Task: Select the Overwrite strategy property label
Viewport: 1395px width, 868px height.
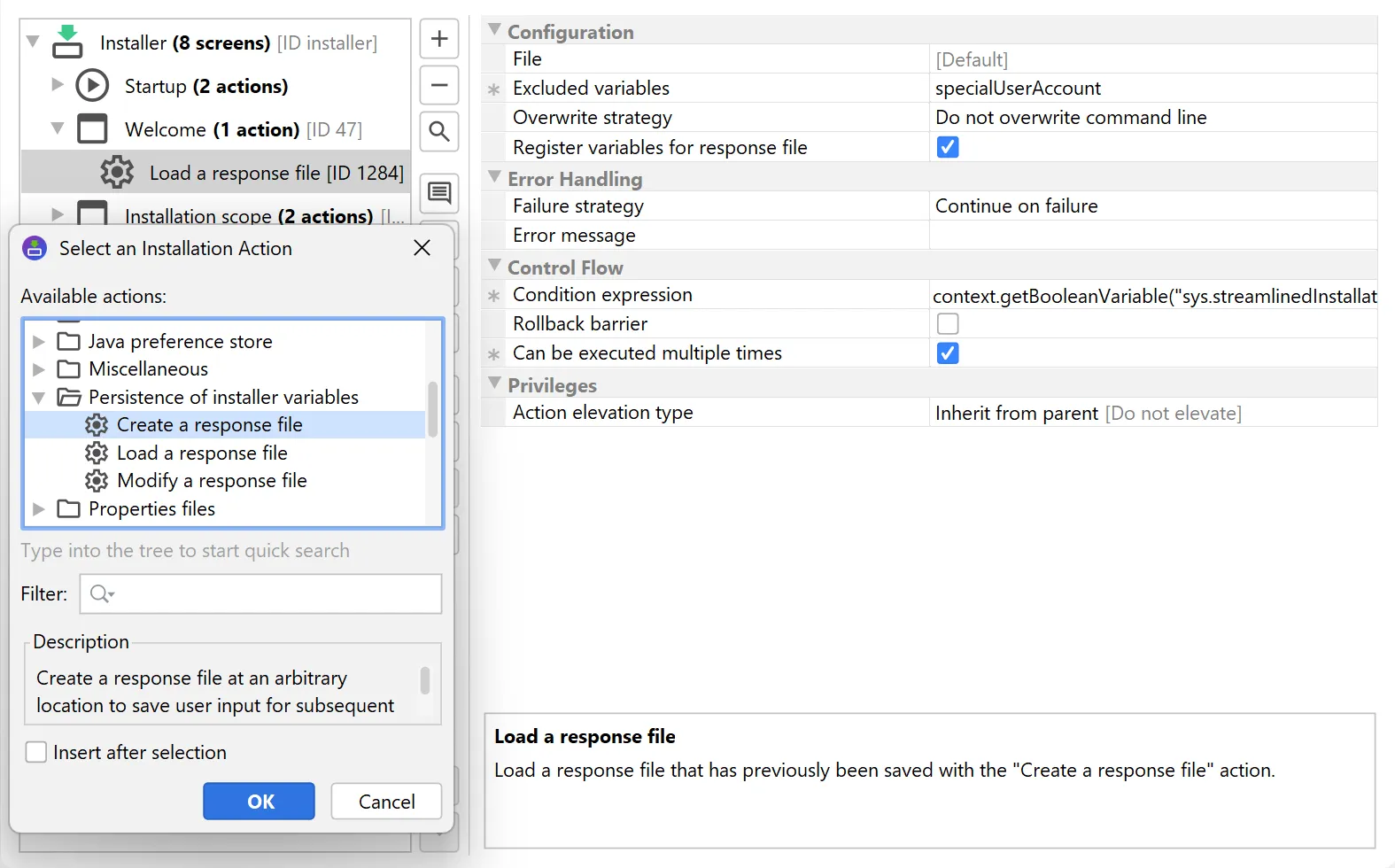Action: coord(593,118)
